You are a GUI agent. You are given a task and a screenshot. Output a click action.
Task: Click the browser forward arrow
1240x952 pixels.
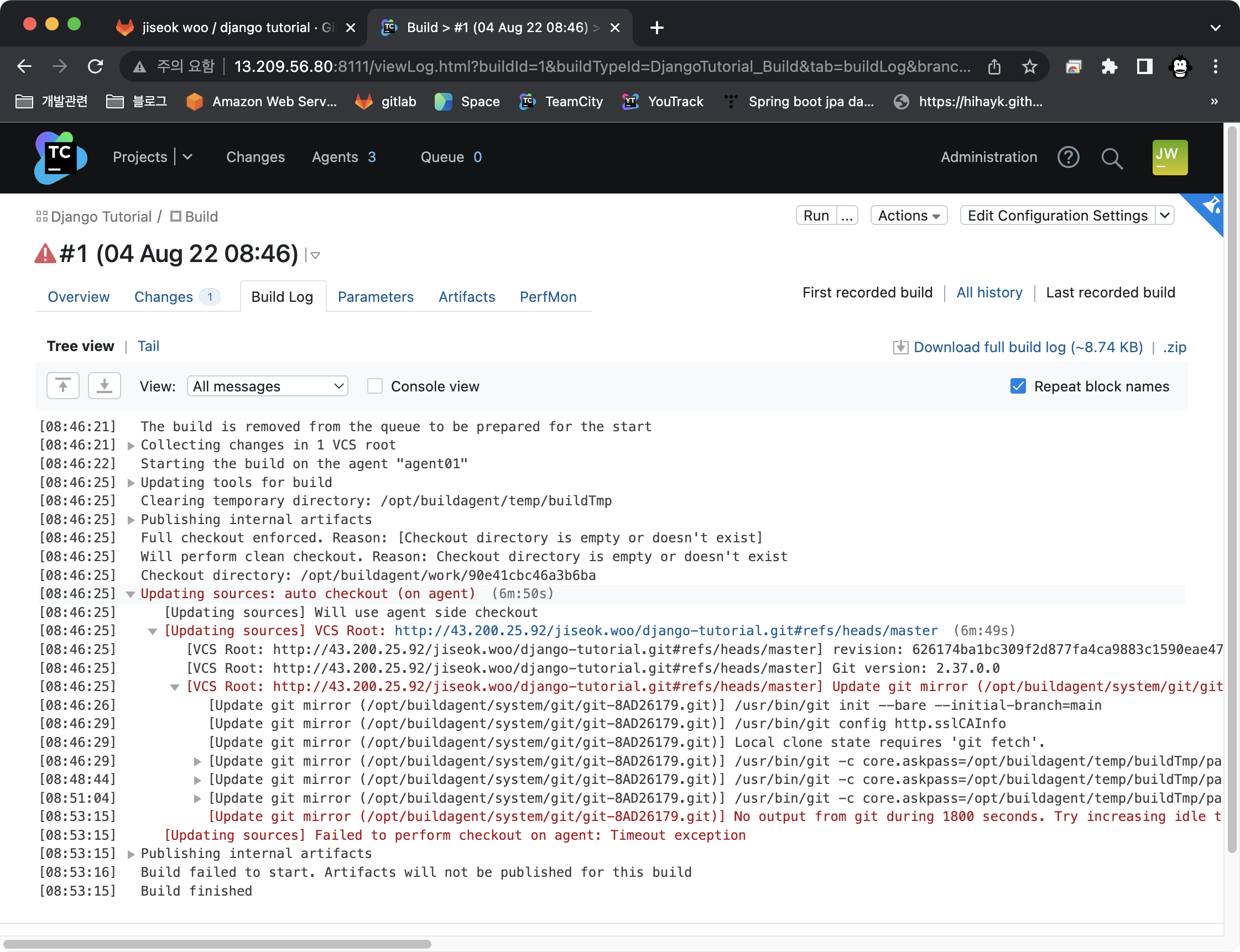60,67
